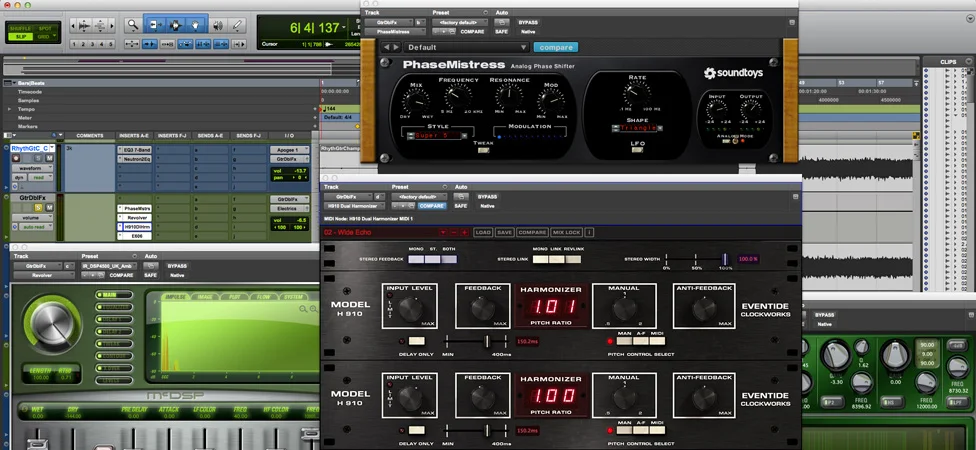Screen dimensions: 976x450
Task: Open the waveform track view selector
Action: click(x=34, y=168)
